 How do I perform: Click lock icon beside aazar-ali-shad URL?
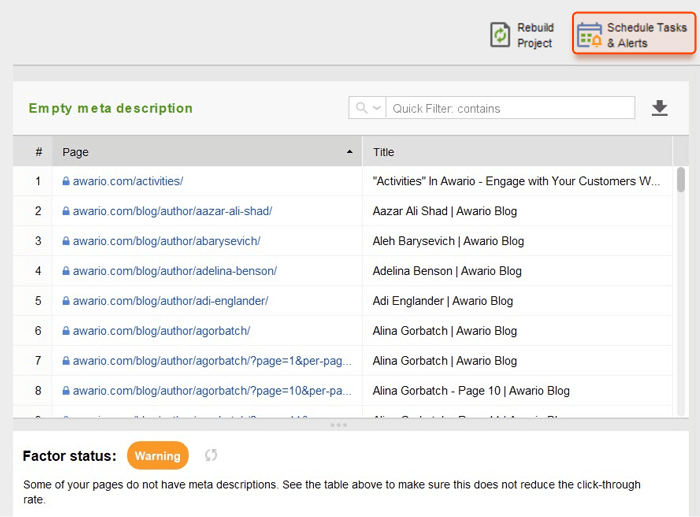[x=66, y=211]
